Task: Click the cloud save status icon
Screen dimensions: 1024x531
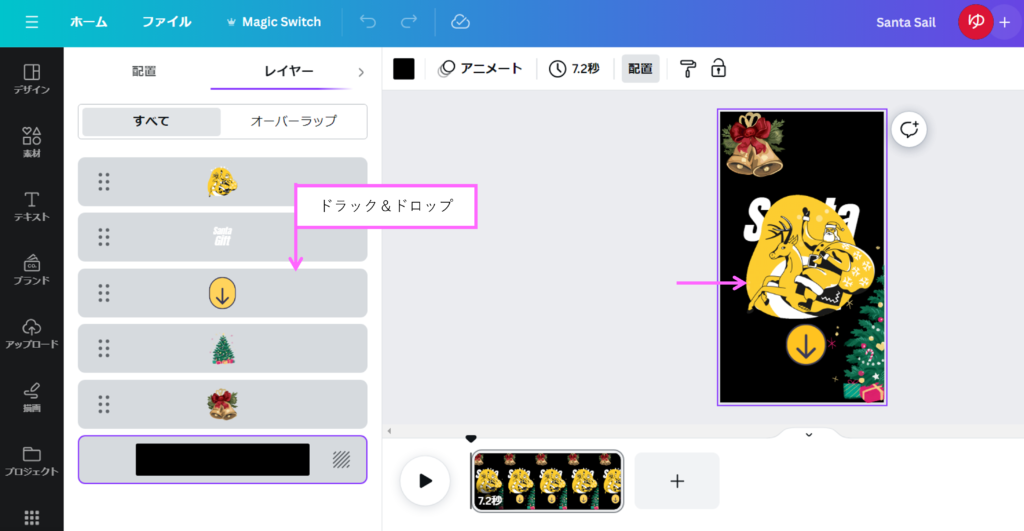Action: pos(460,22)
